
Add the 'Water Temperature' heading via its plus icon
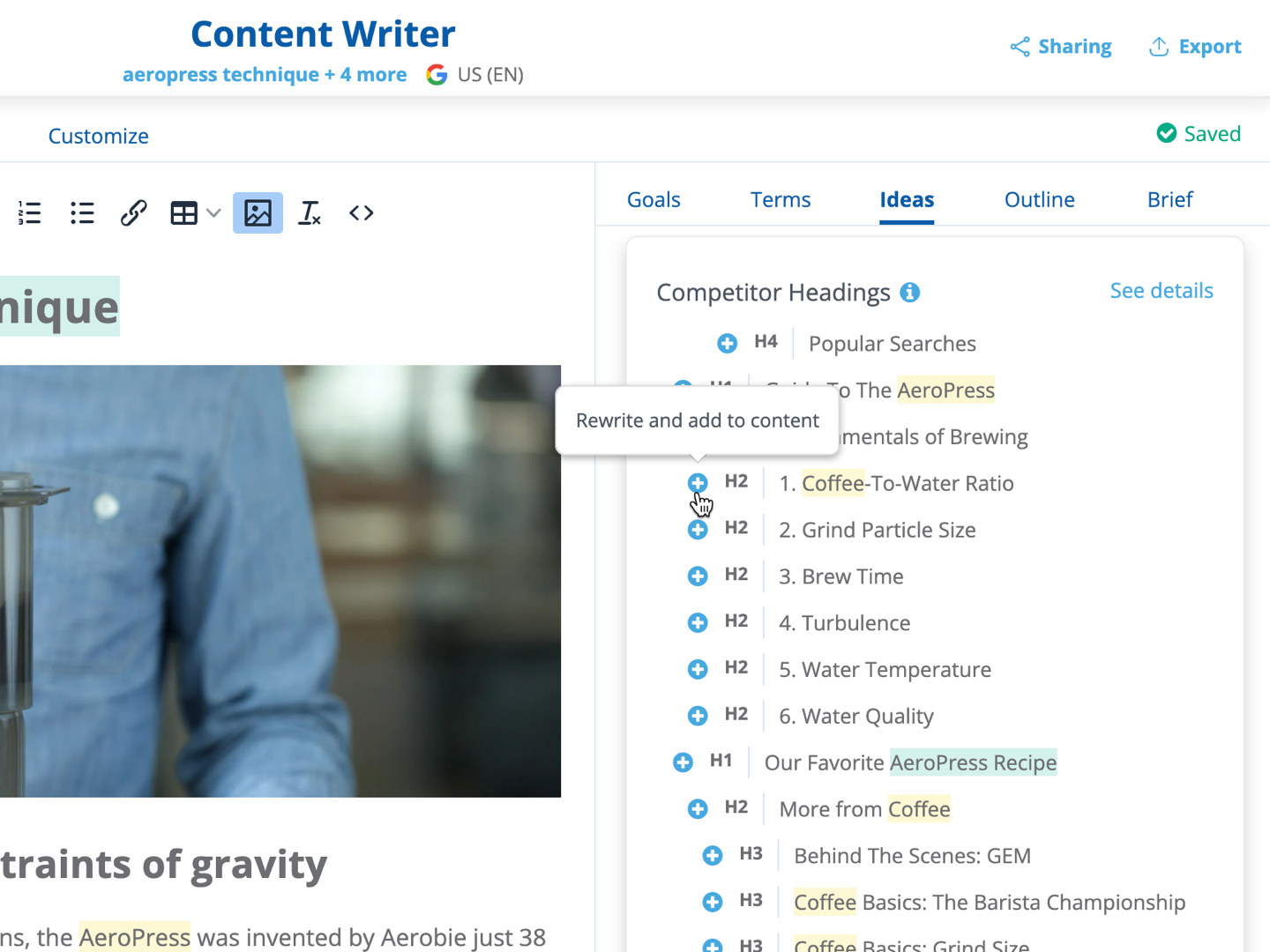pos(698,669)
